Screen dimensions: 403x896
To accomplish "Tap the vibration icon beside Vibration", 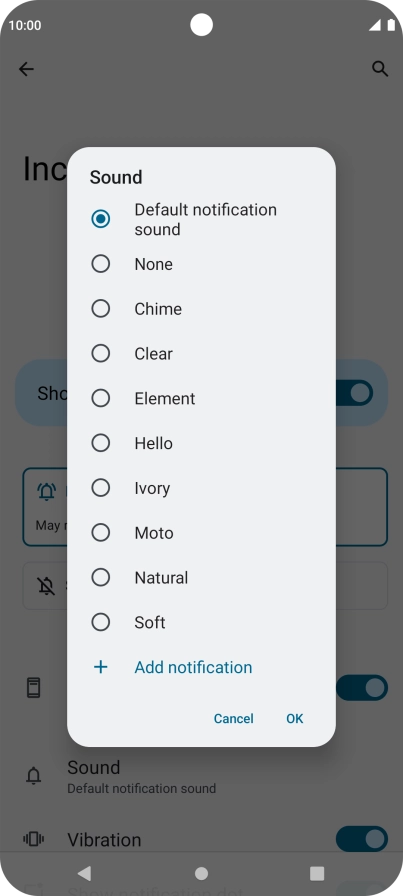I will 34,839.
